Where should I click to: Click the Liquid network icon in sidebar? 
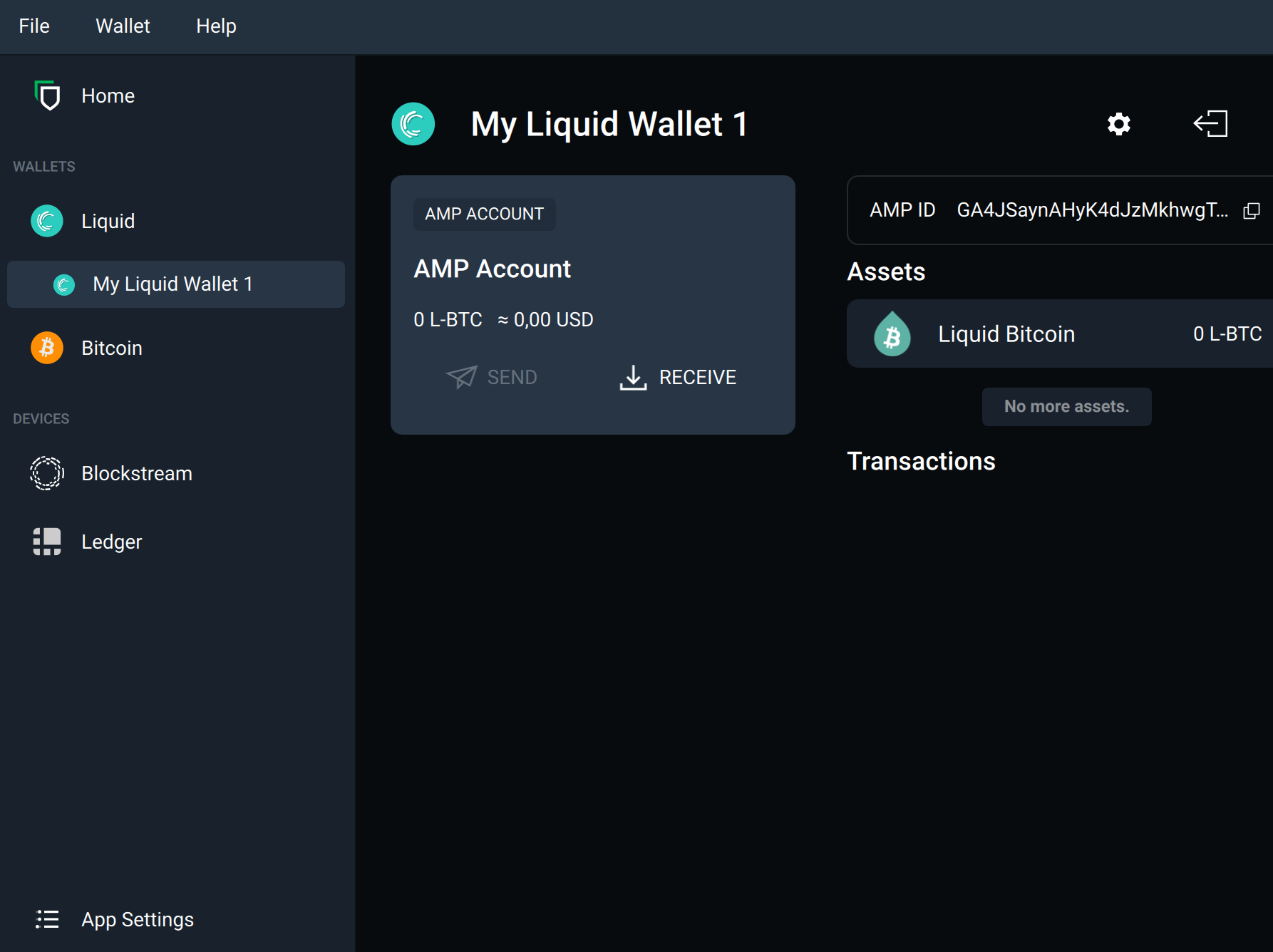point(47,221)
